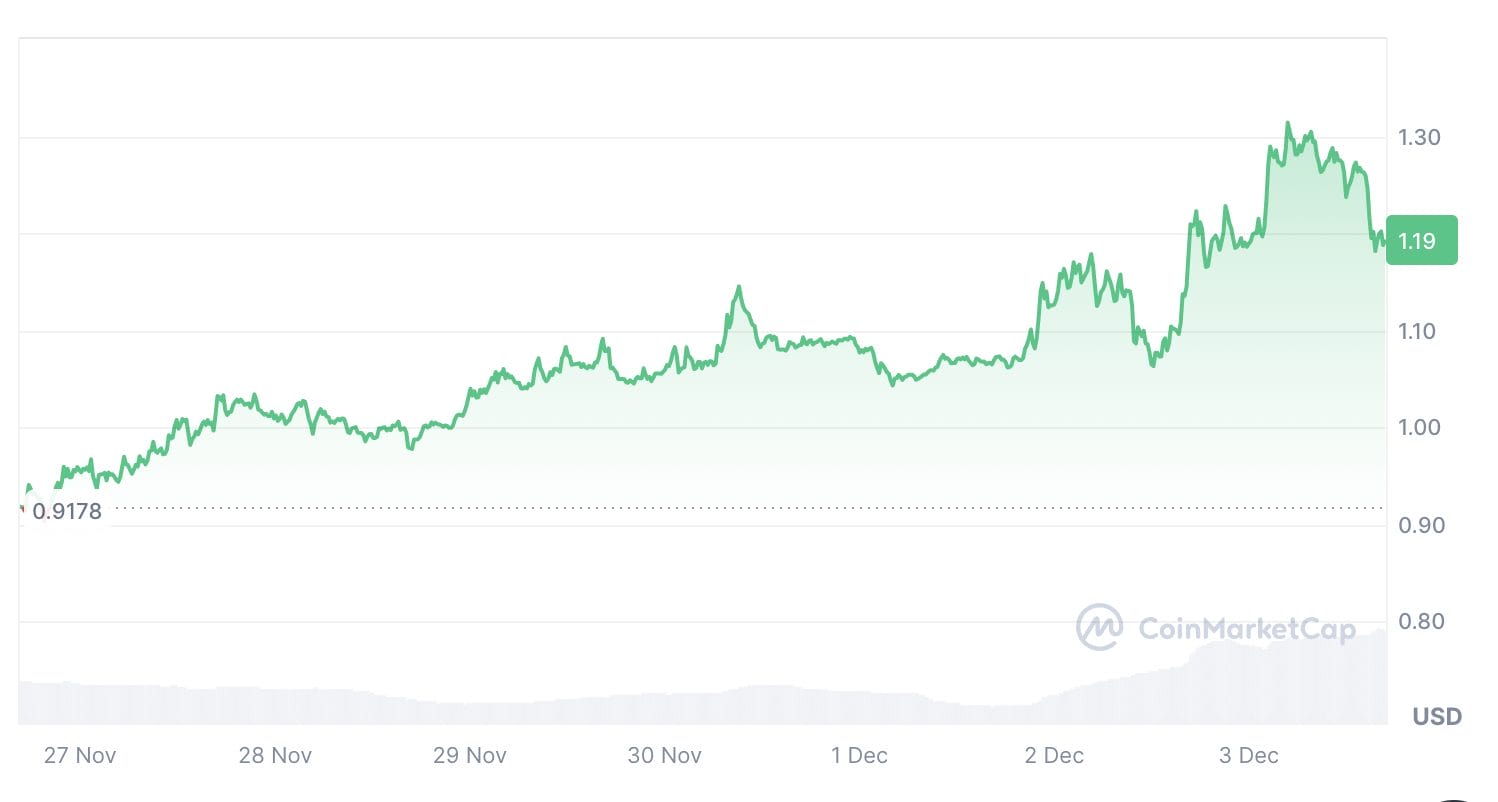Select the 27 Nov date label

[x=80, y=756]
